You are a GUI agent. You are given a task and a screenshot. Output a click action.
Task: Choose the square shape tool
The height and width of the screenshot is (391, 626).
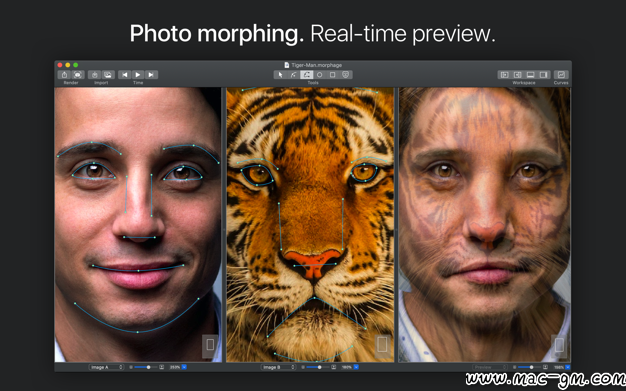point(333,75)
